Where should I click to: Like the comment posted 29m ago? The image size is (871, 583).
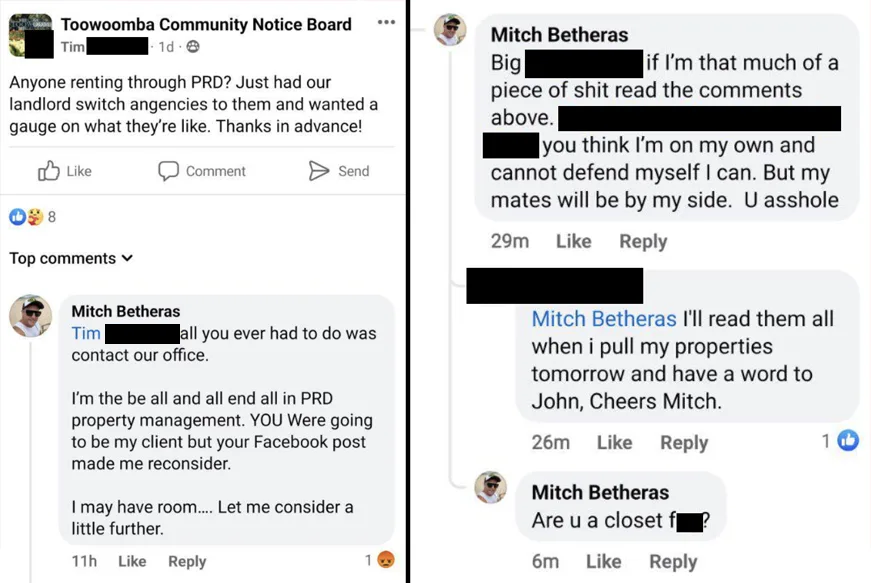(573, 241)
